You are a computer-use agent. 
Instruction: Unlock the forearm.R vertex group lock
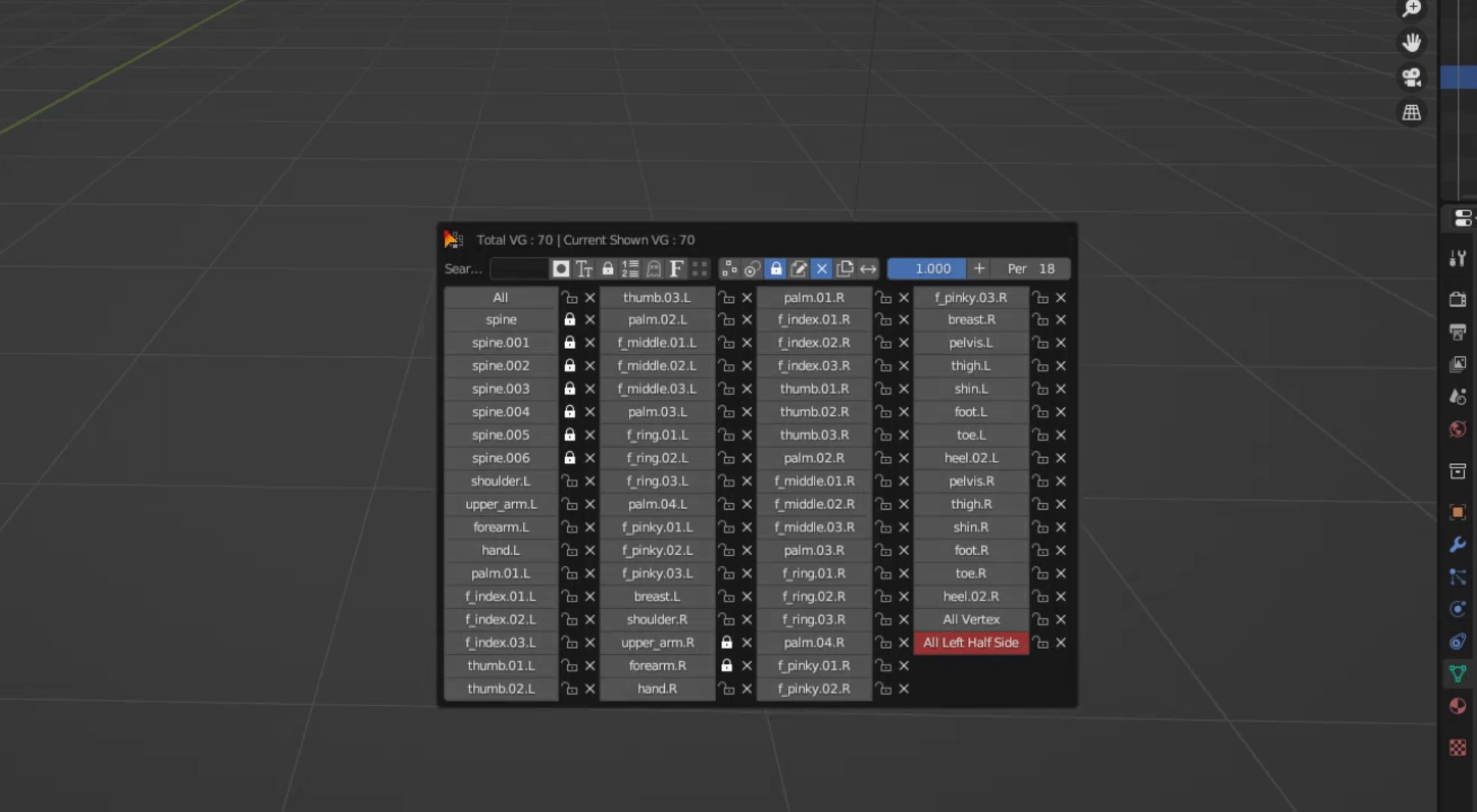(x=726, y=665)
